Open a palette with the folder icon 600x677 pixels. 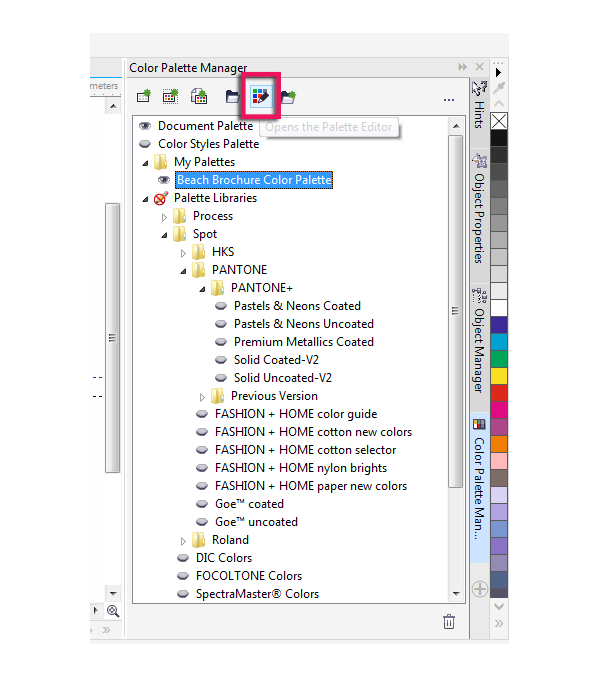(232, 96)
